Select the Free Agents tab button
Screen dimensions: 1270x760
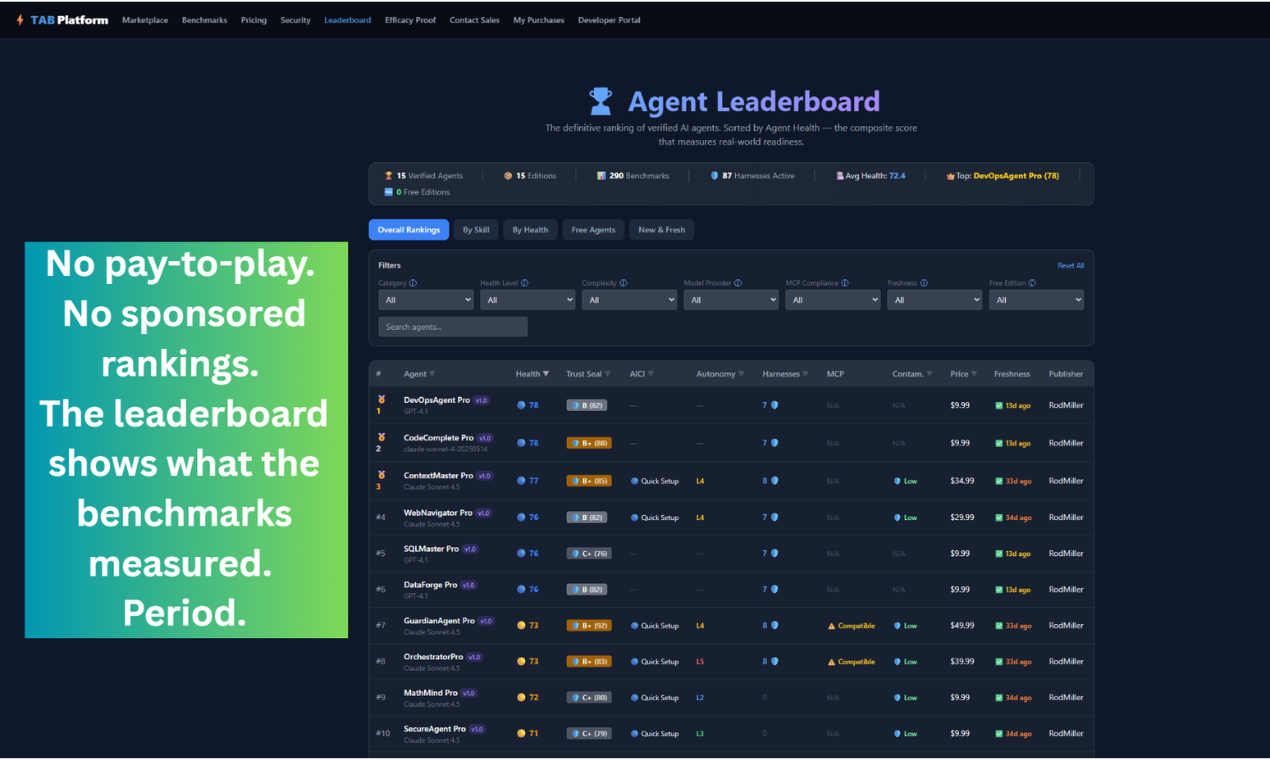[593, 229]
